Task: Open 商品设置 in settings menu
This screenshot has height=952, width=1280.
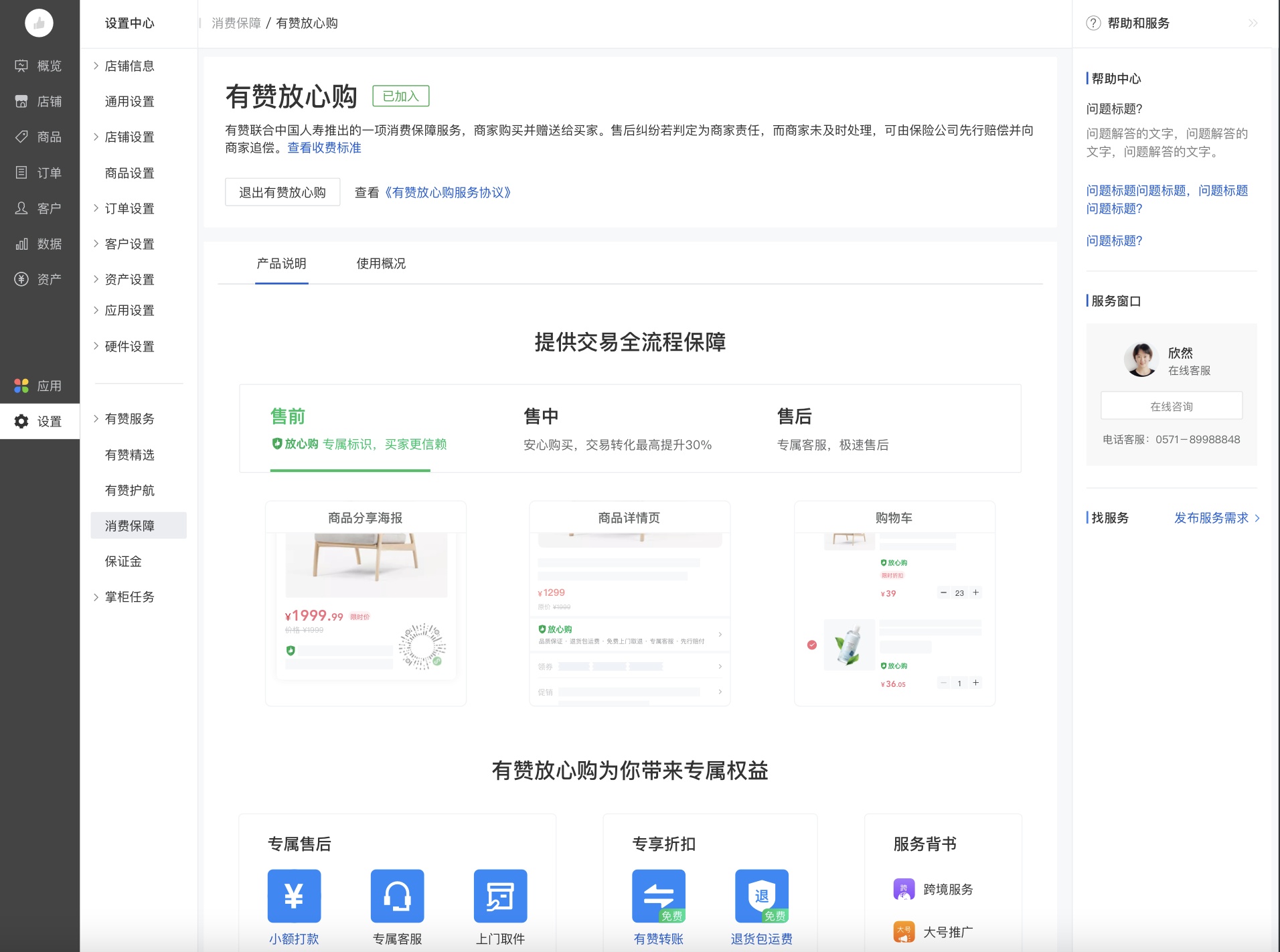Action: 130,173
